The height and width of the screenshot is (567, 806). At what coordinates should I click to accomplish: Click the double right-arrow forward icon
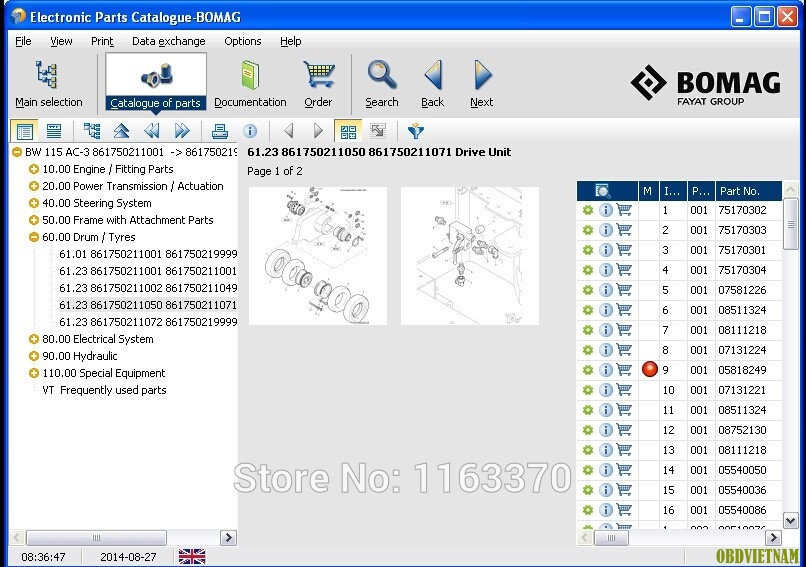[181, 131]
